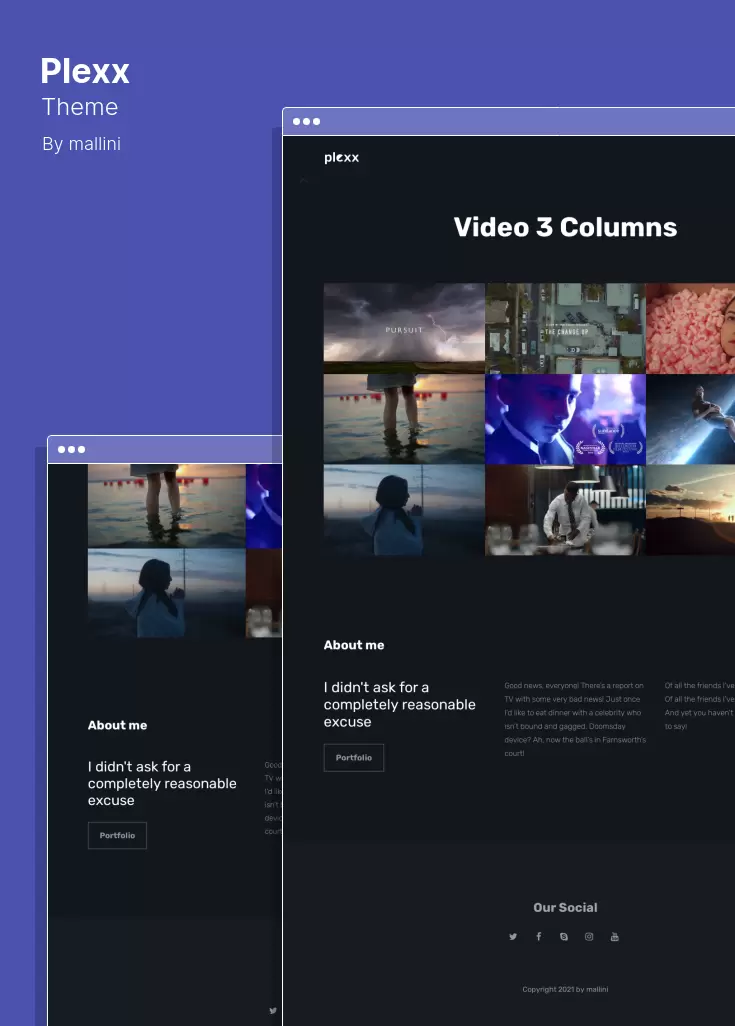This screenshot has height=1026, width=735.
Task: Open the pink candy portrait video thumbnail
Action: 690,328
